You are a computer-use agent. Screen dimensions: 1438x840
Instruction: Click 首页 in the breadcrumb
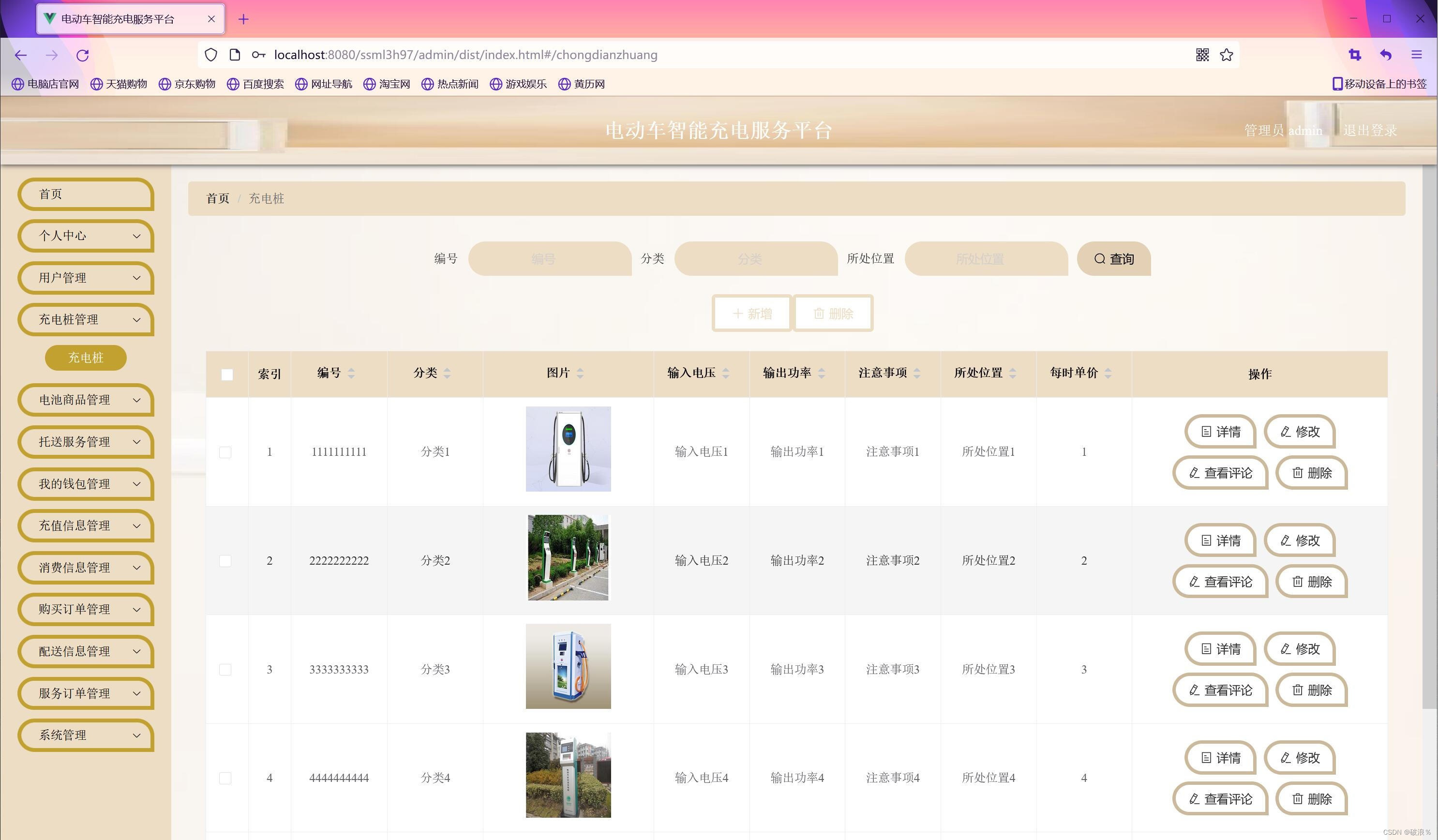pyautogui.click(x=217, y=198)
